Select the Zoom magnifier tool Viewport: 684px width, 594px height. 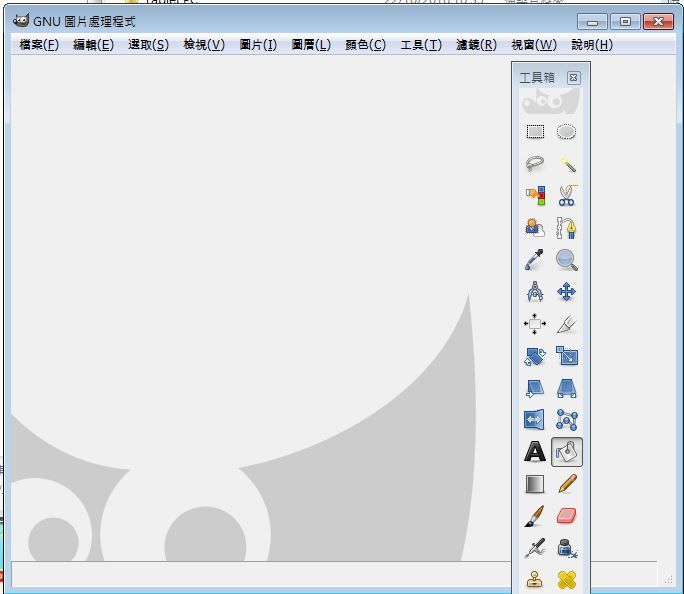[566, 260]
